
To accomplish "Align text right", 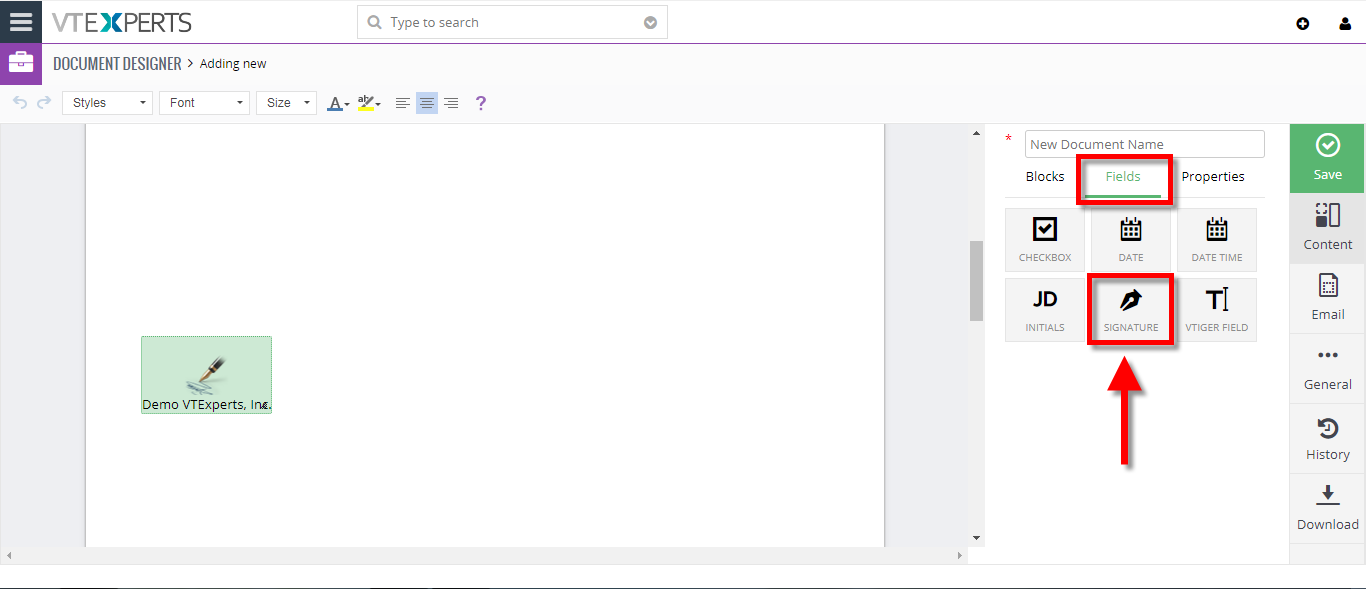I will coord(451,103).
